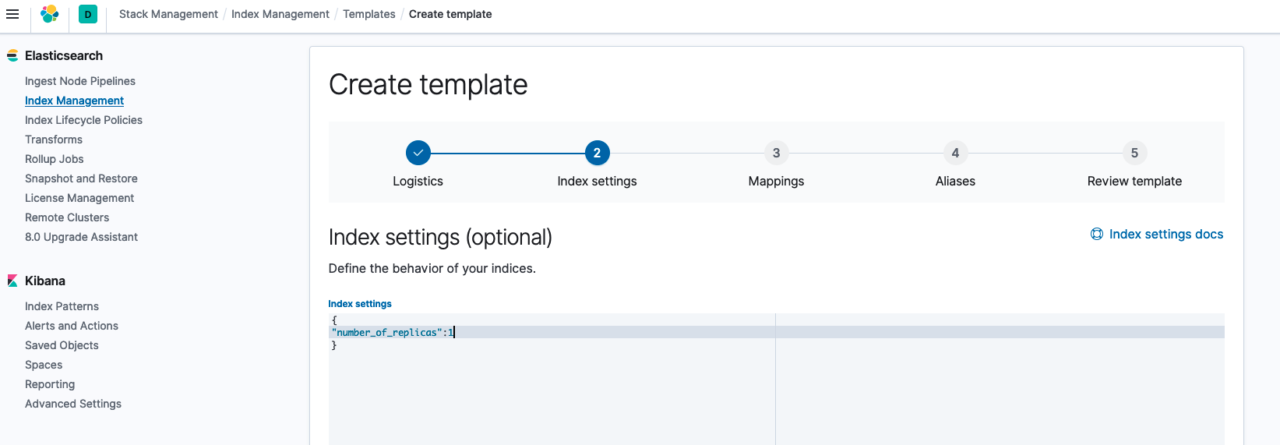Open Ingest Node Pipelines in sidebar
Viewport: 1280px width, 445px height.
click(80, 81)
